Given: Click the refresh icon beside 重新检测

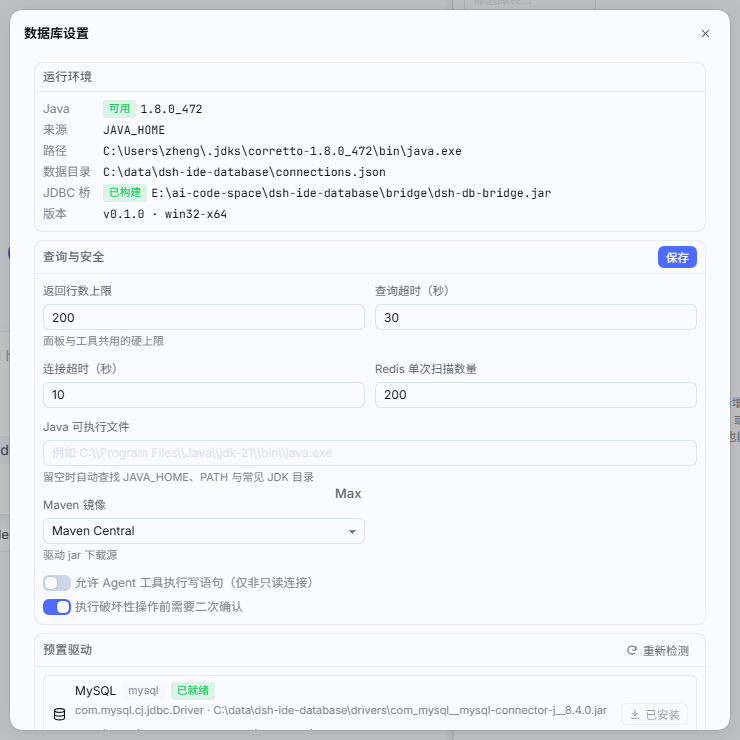Looking at the screenshot, I should pyautogui.click(x=632, y=651).
